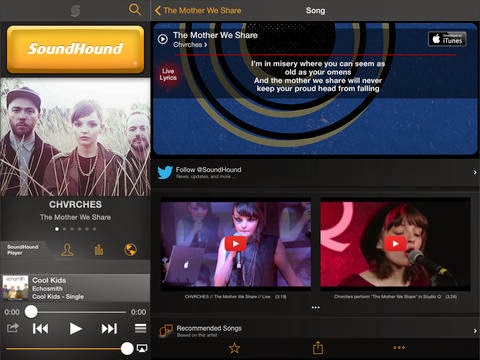Play the Cool Kids track
The height and width of the screenshot is (360, 480).
click(75, 329)
